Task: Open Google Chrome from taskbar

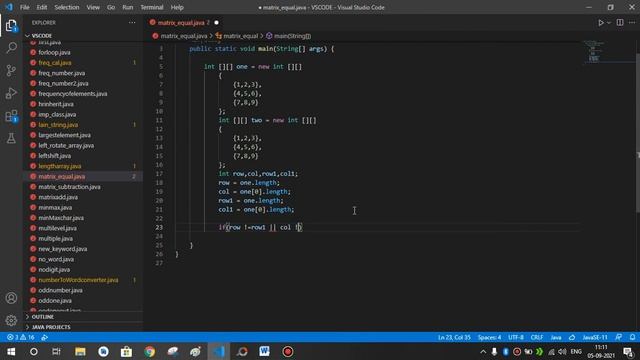Action: pyautogui.click(x=149, y=351)
